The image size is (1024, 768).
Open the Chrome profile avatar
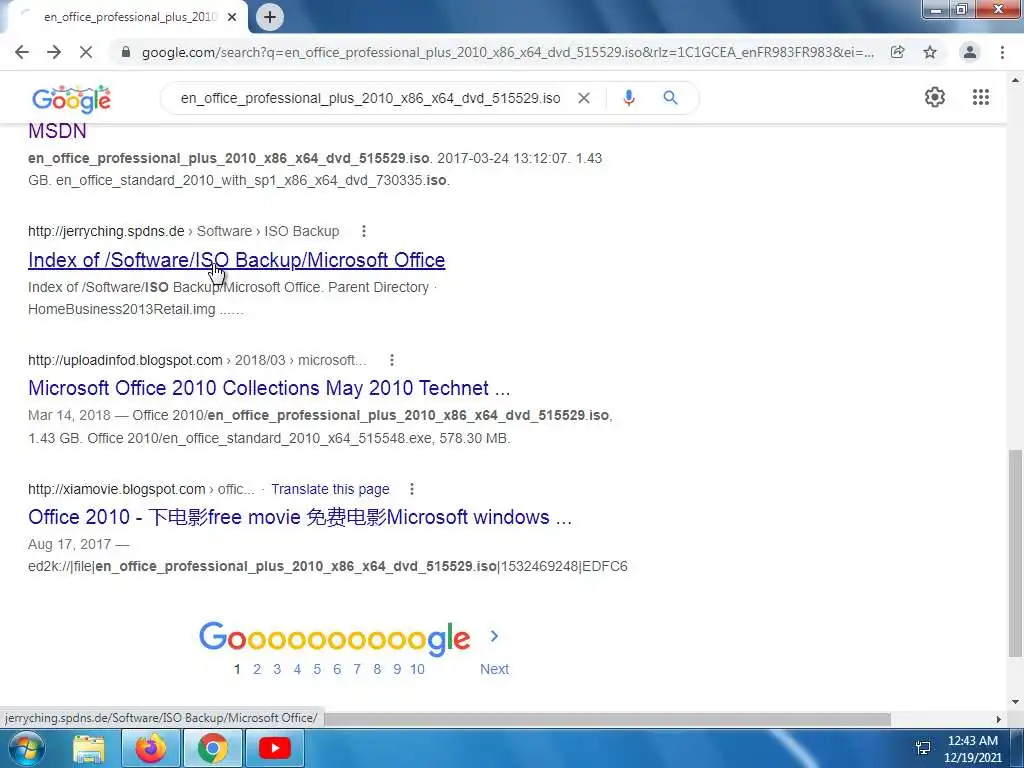click(x=970, y=52)
